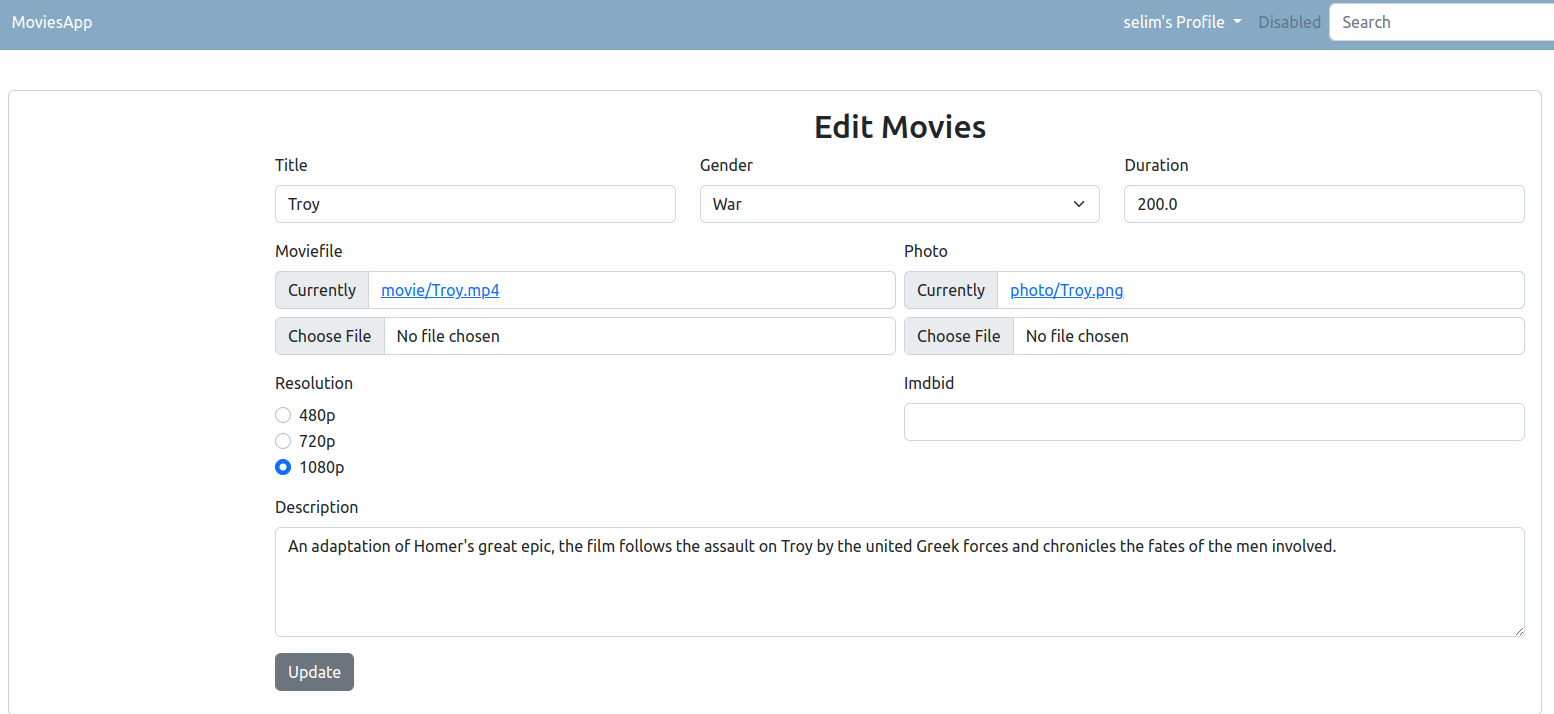The image size is (1554, 714).
Task: Expand selim's Profile dropdown menu
Action: click(1182, 22)
